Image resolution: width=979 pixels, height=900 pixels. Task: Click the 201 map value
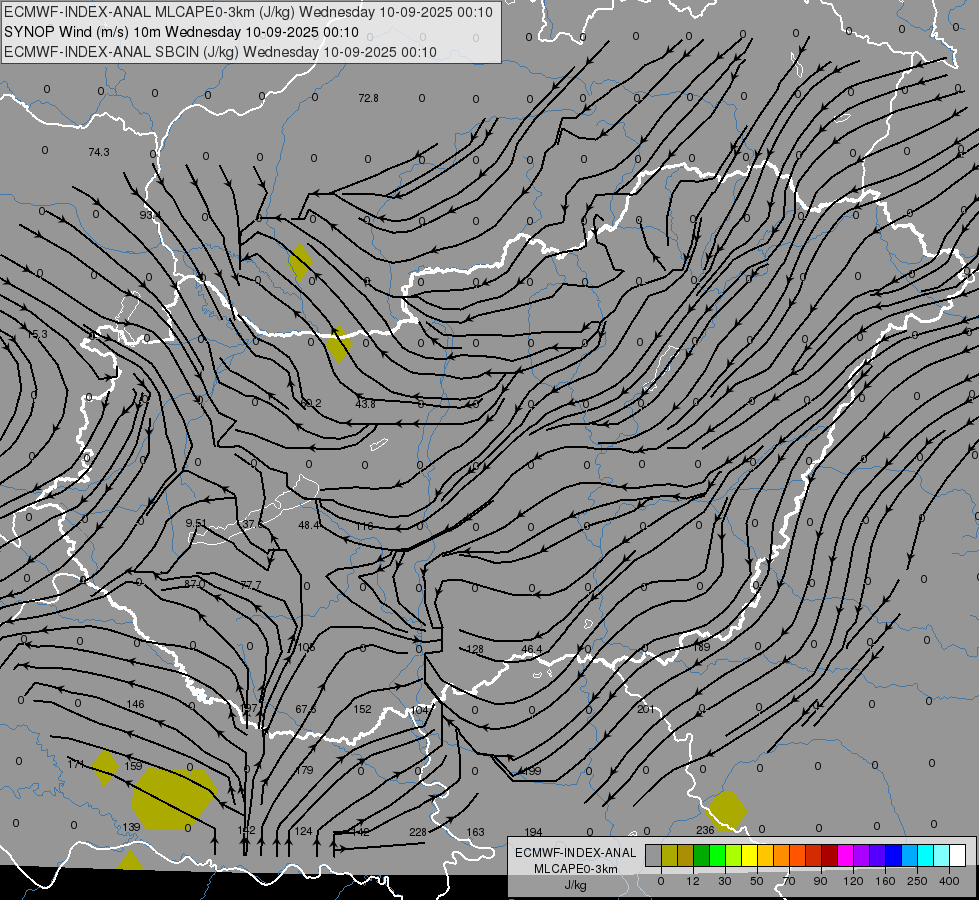click(x=646, y=709)
